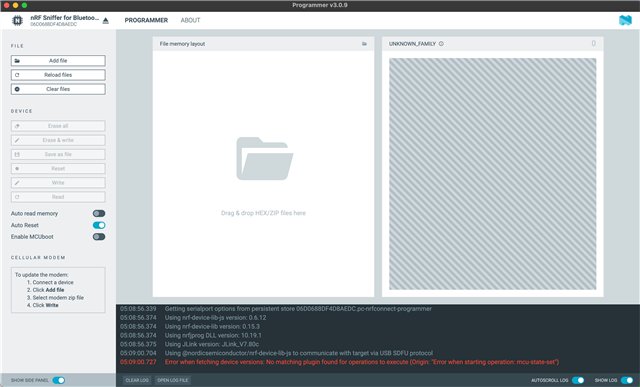
Task: Switch to the PROGRAMMER tab
Action: [146, 20]
